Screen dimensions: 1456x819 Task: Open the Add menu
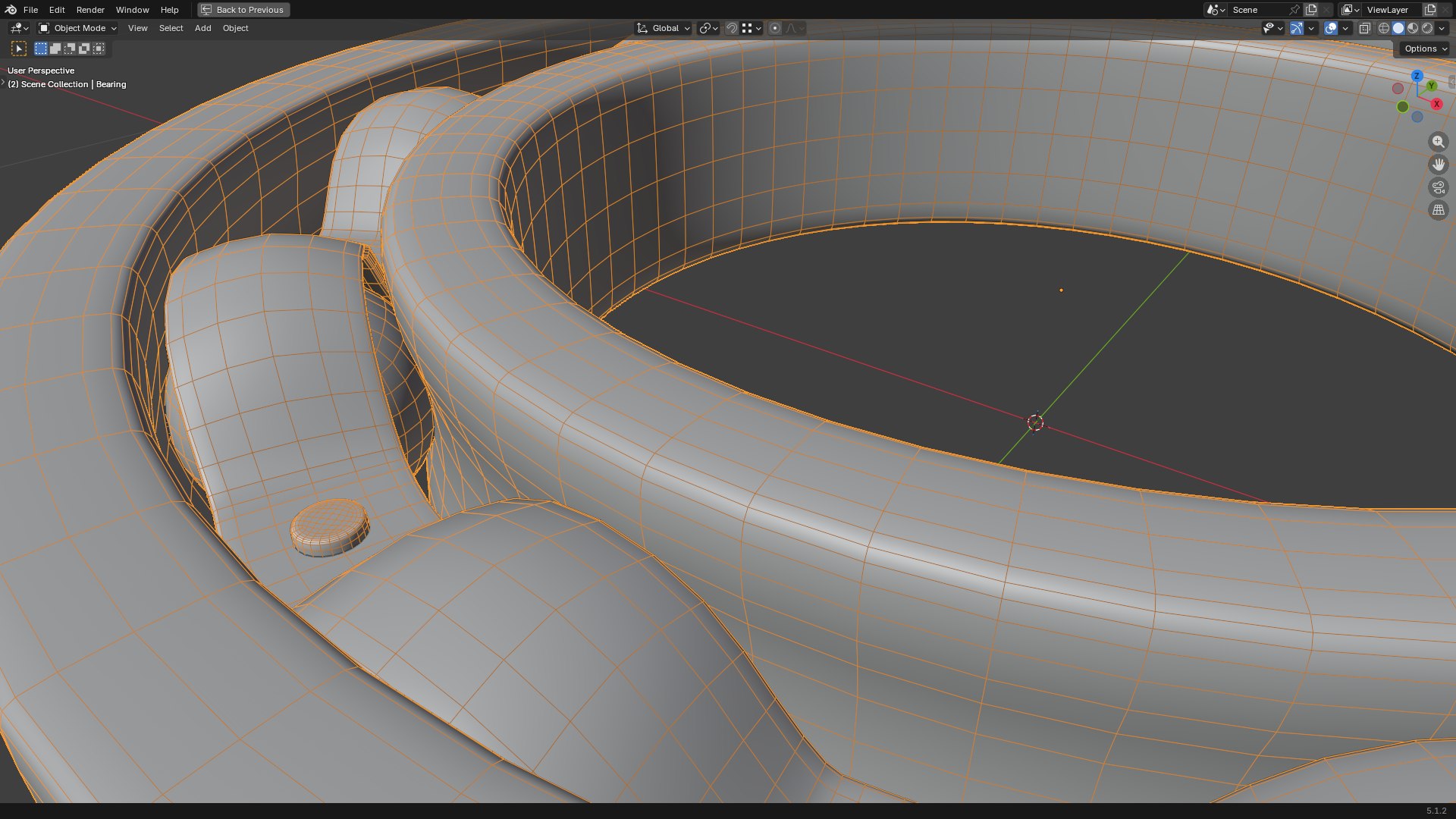(x=202, y=28)
